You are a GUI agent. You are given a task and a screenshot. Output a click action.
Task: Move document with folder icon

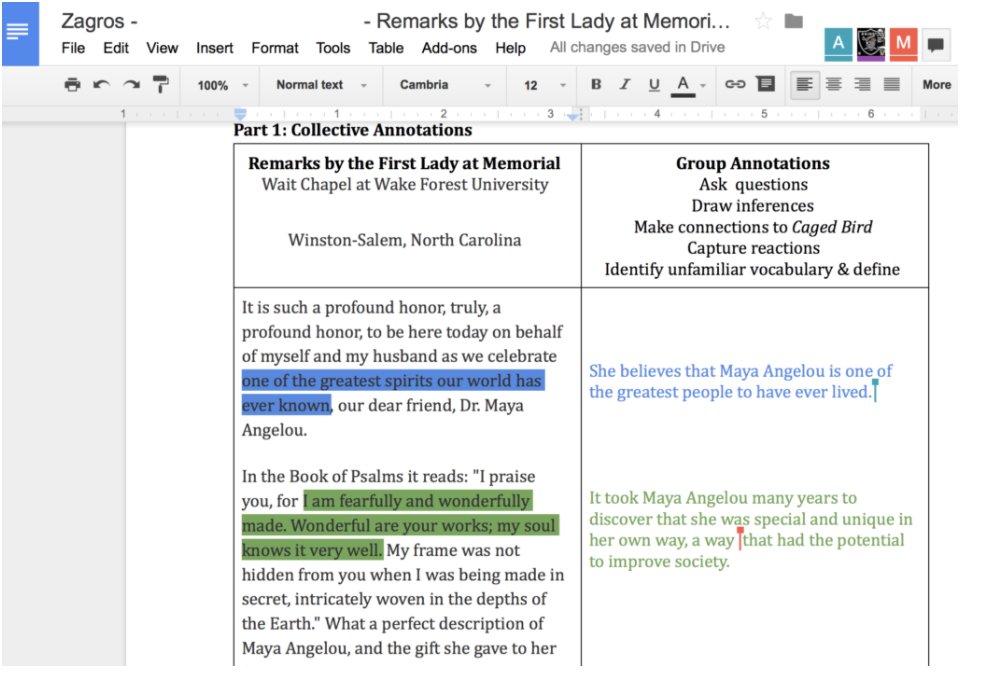coord(794,21)
